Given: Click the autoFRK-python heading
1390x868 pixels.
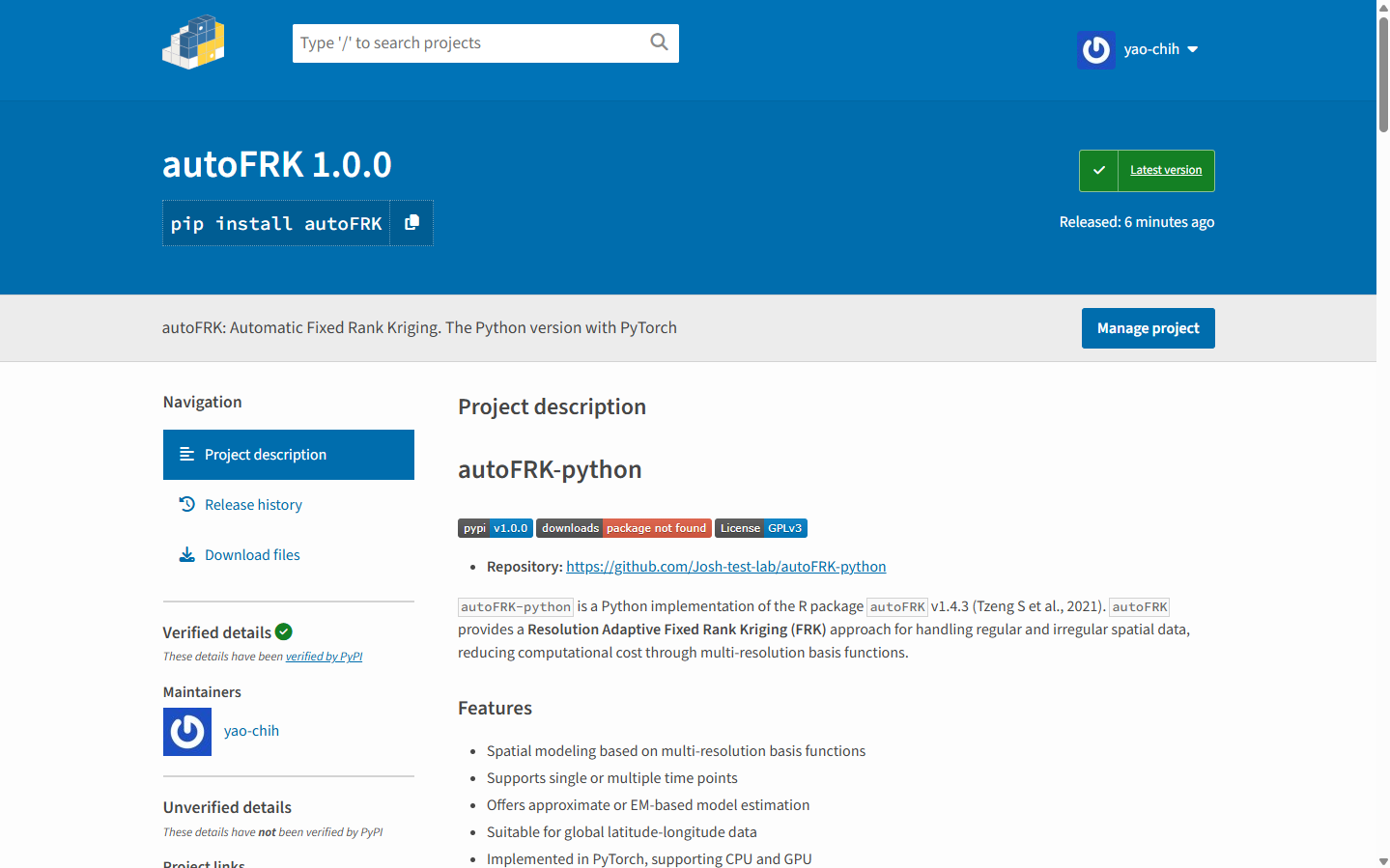Looking at the screenshot, I should (550, 470).
